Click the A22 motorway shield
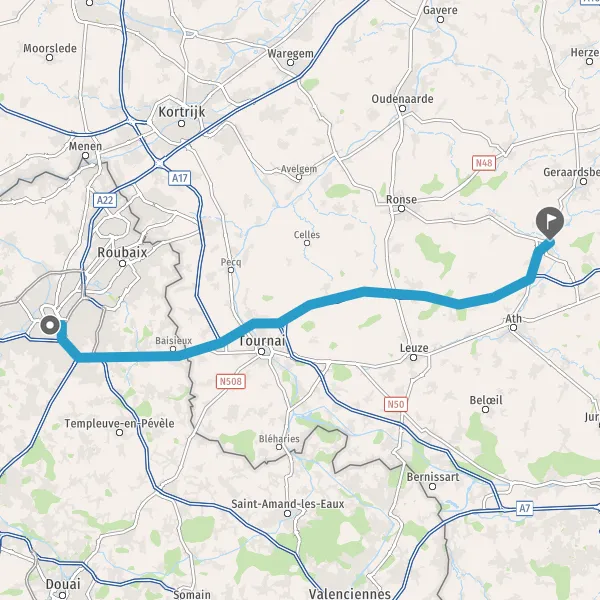Viewport: 600px width, 600px height. [x=105, y=200]
